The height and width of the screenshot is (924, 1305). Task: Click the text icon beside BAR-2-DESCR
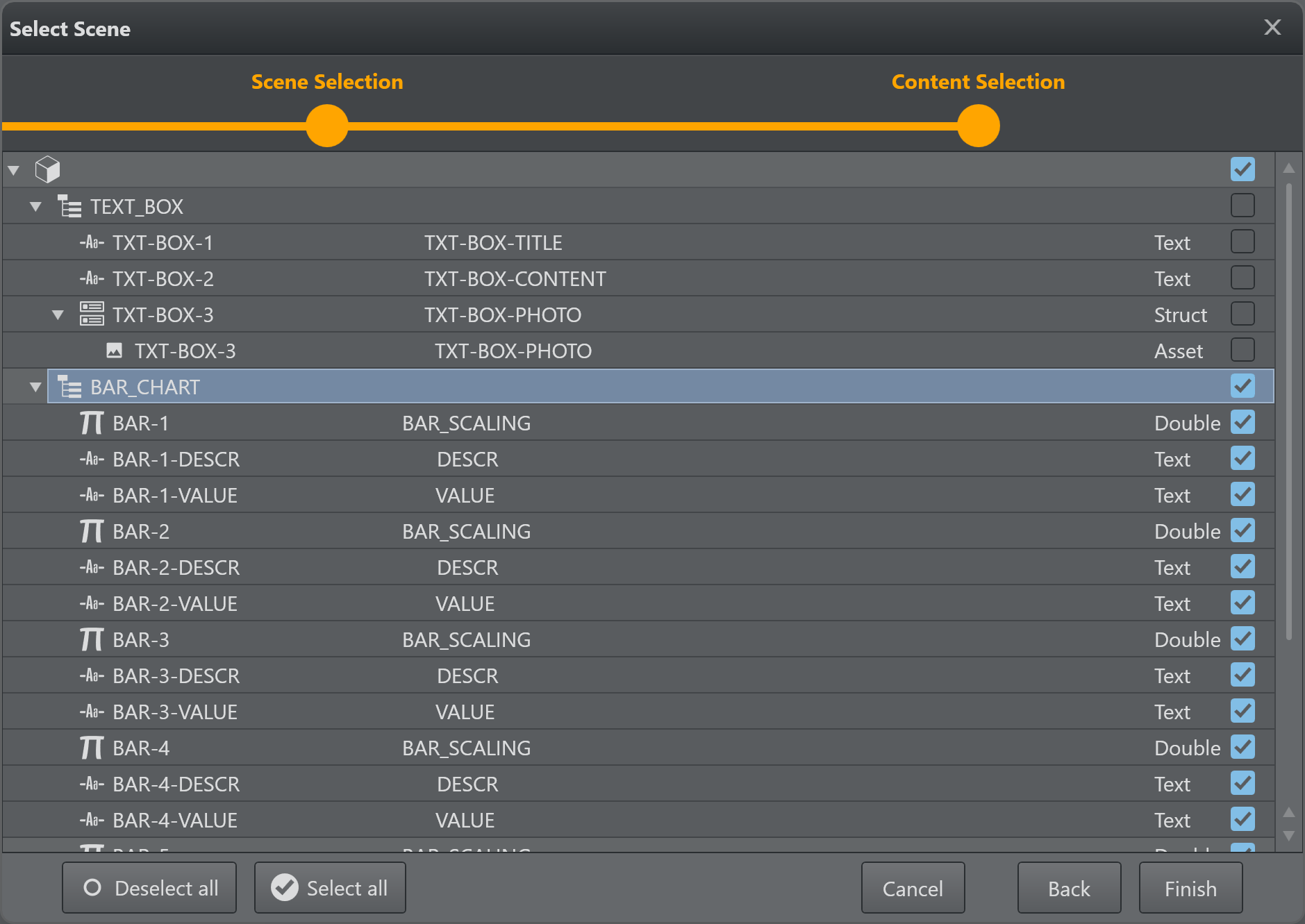click(91, 567)
